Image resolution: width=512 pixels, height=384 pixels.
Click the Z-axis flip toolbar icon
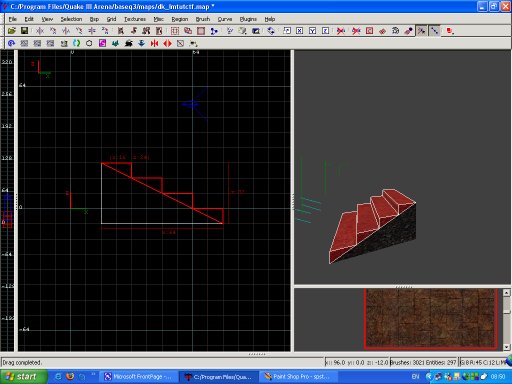92,31
